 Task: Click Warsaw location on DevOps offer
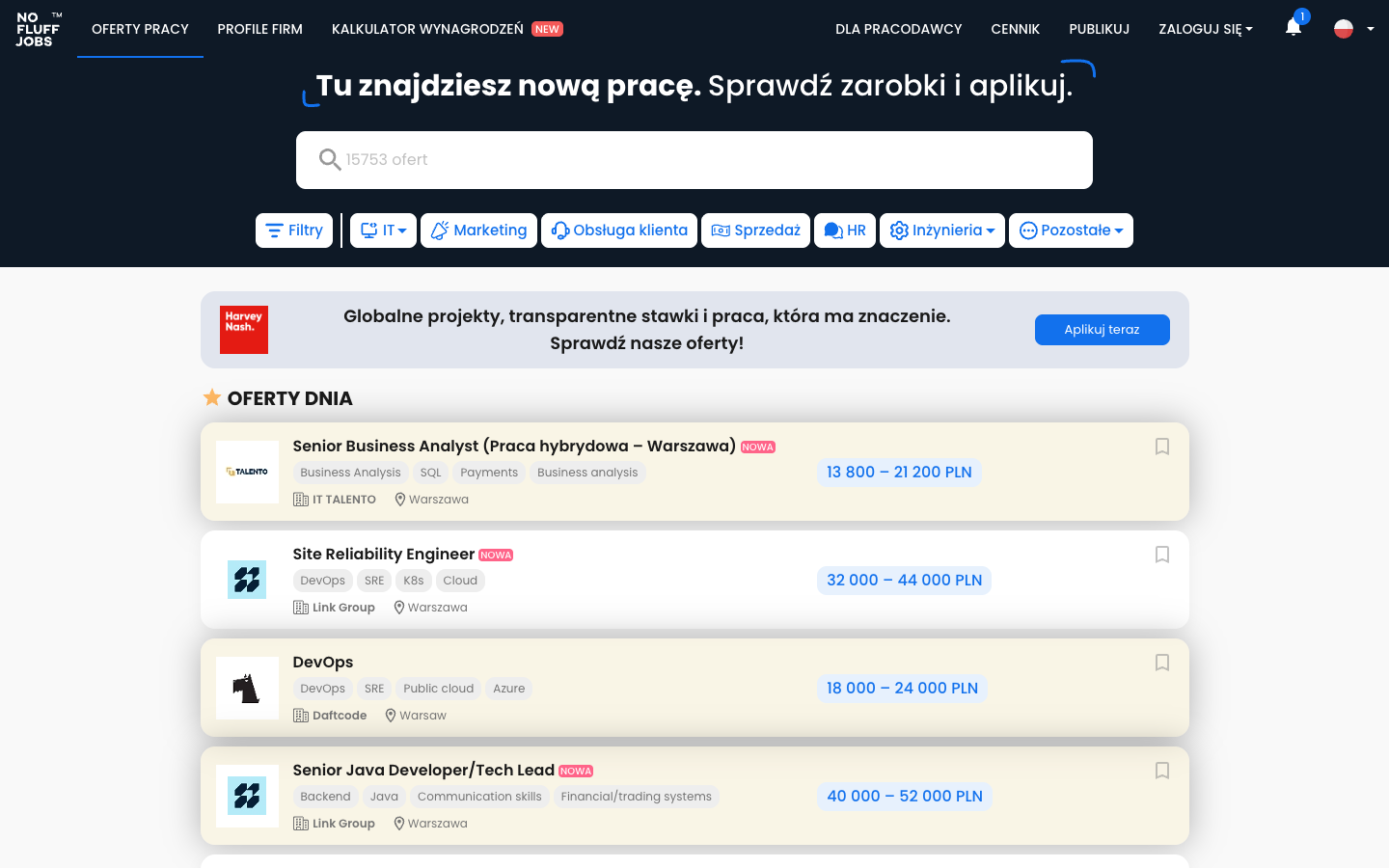click(x=422, y=716)
